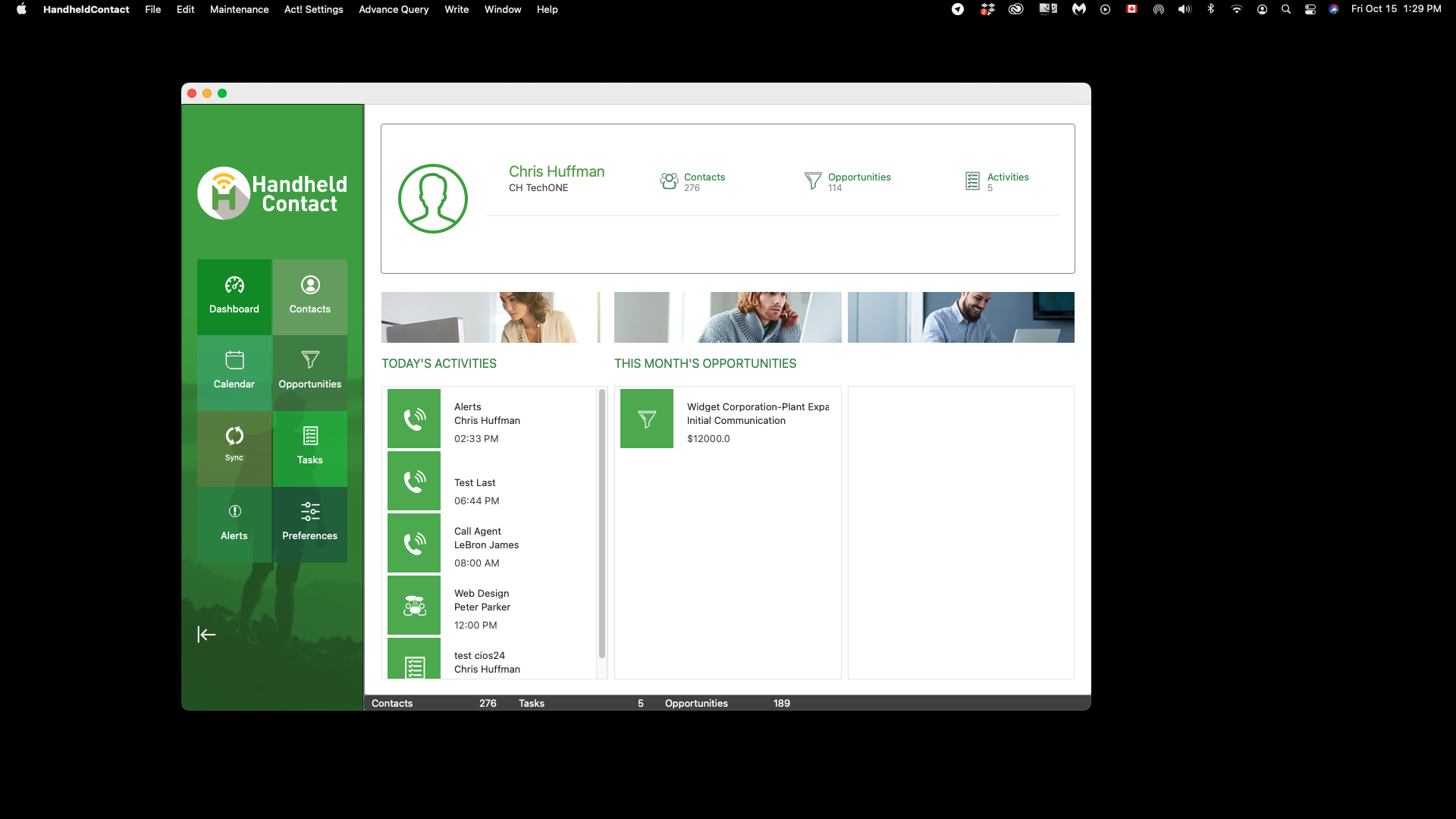Start Sync from the sidebar
The width and height of the screenshot is (1456, 819).
point(234,448)
